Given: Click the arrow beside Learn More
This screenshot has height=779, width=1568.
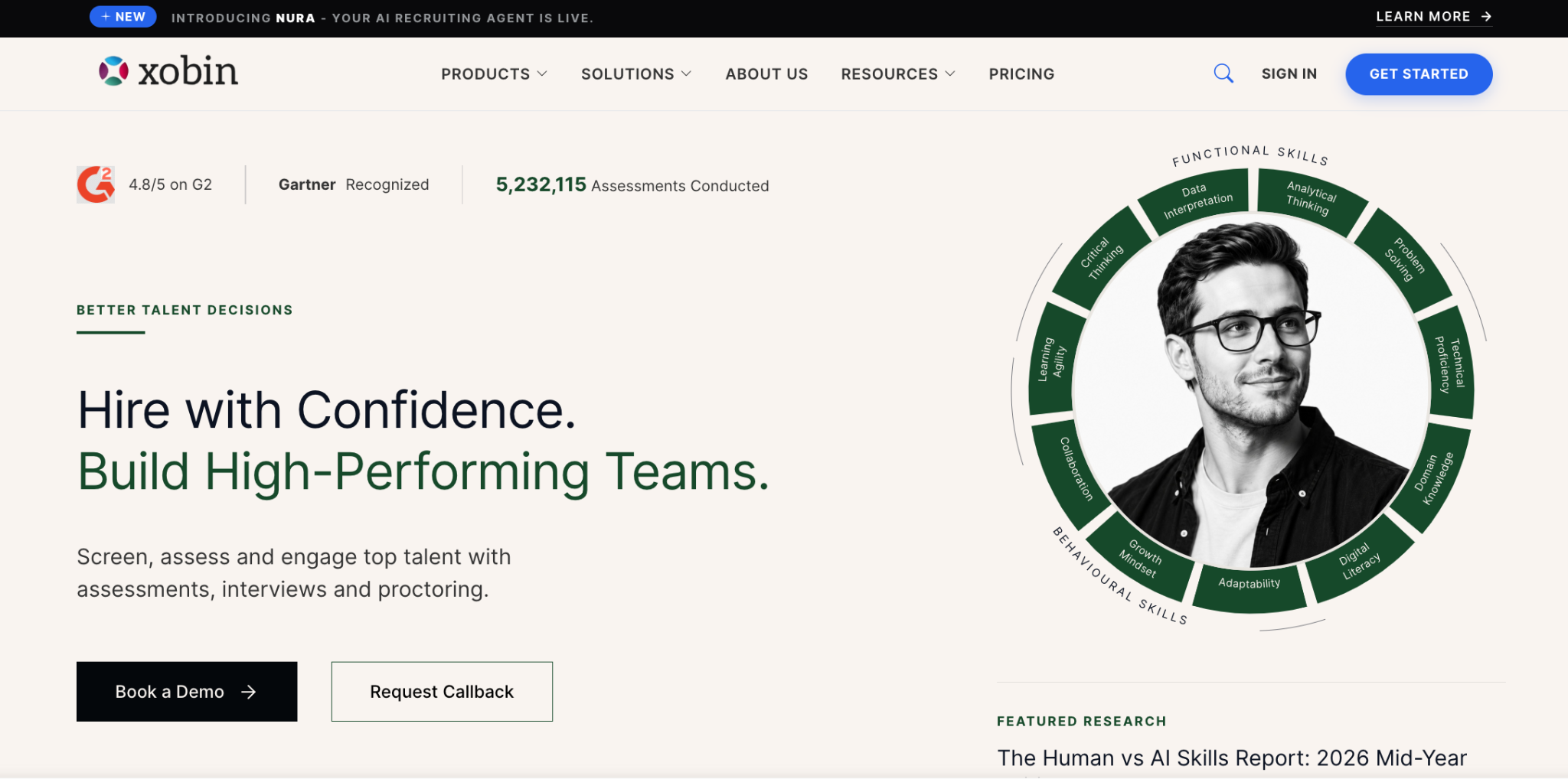Looking at the screenshot, I should click(x=1486, y=16).
